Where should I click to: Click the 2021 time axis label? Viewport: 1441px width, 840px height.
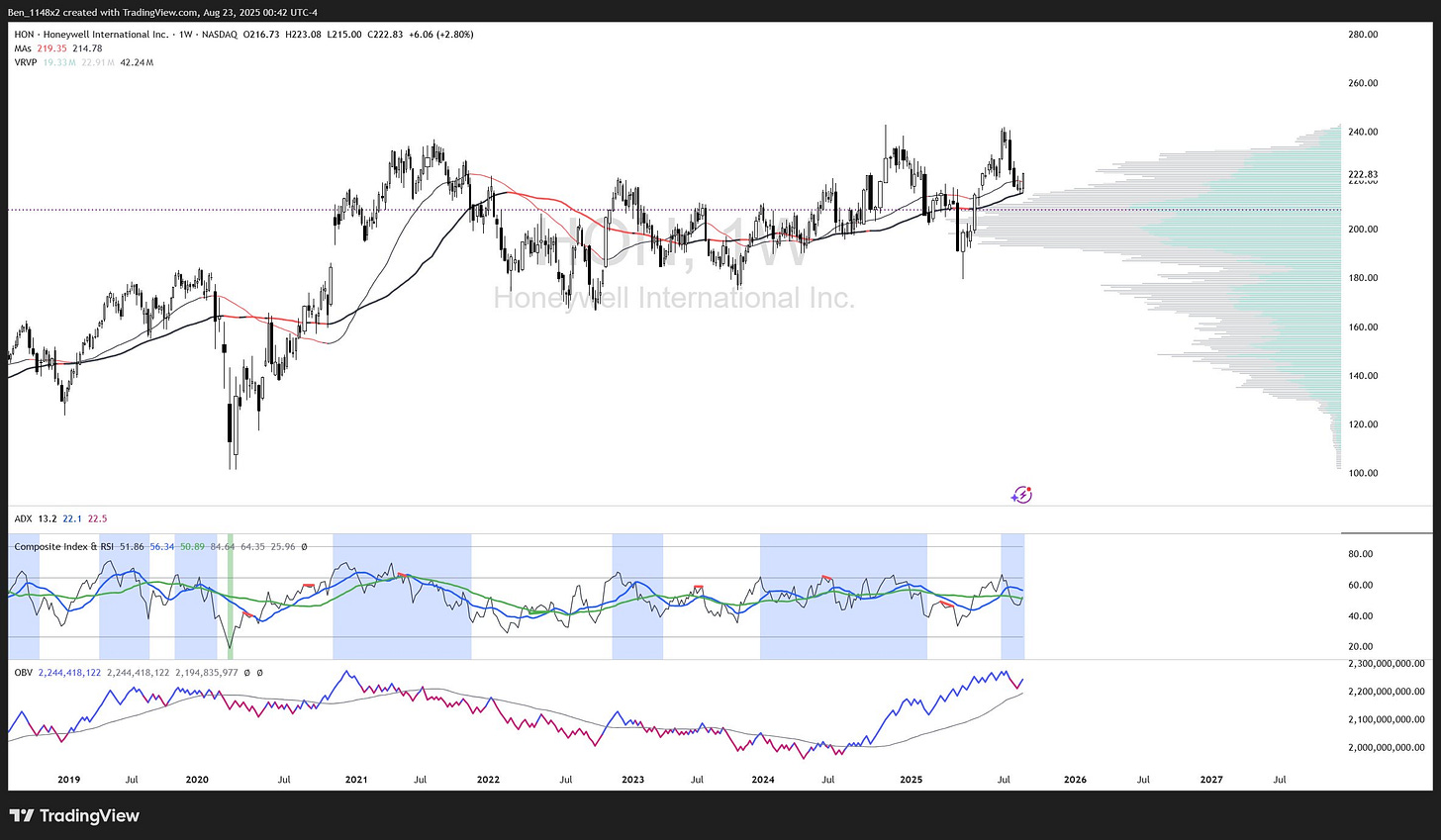click(356, 780)
